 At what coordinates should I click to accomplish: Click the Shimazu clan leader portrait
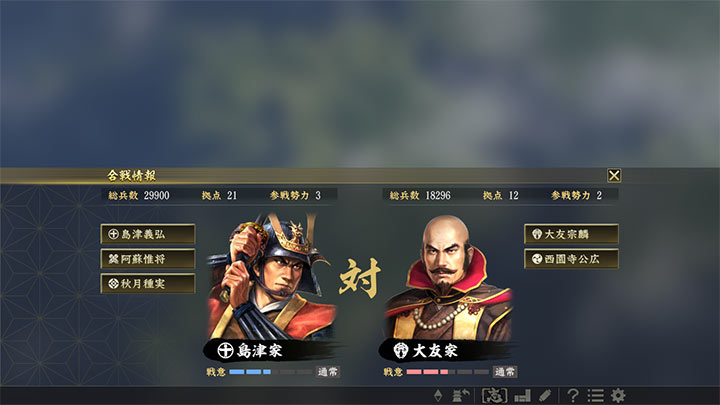click(x=271, y=276)
